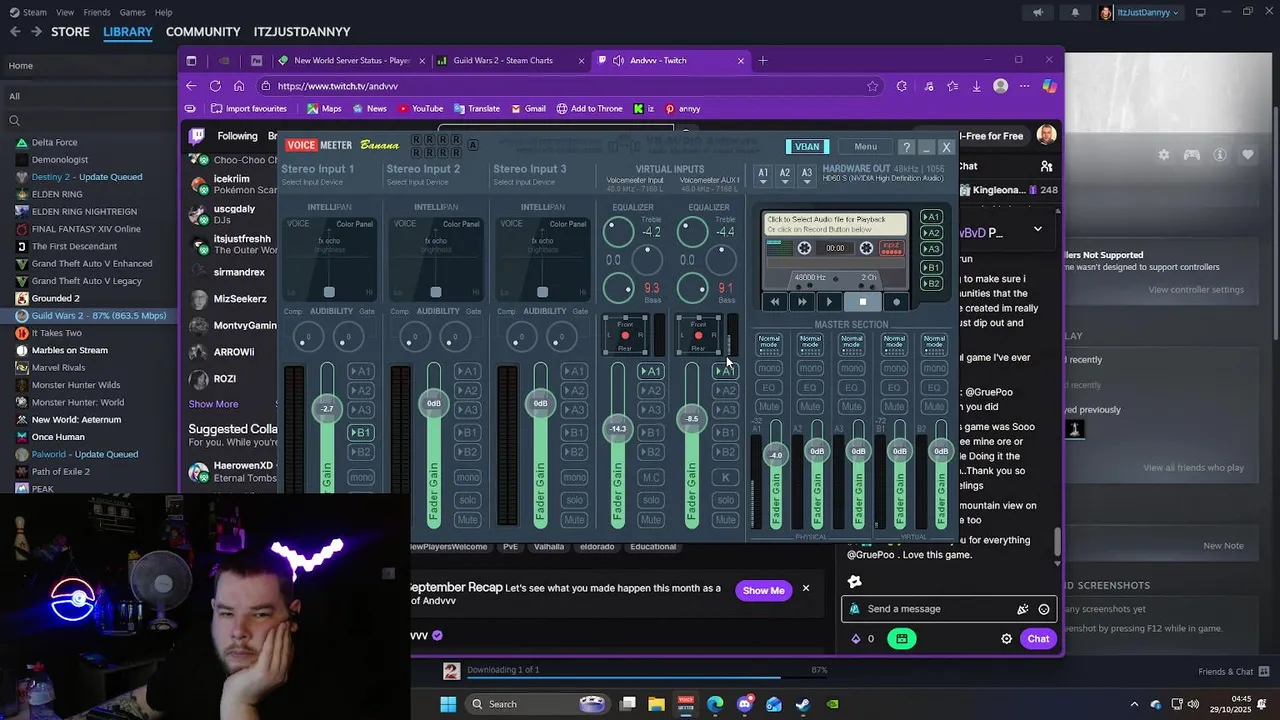Enable EQ on master A2 bus
The height and width of the screenshot is (720, 1280).
[810, 387]
